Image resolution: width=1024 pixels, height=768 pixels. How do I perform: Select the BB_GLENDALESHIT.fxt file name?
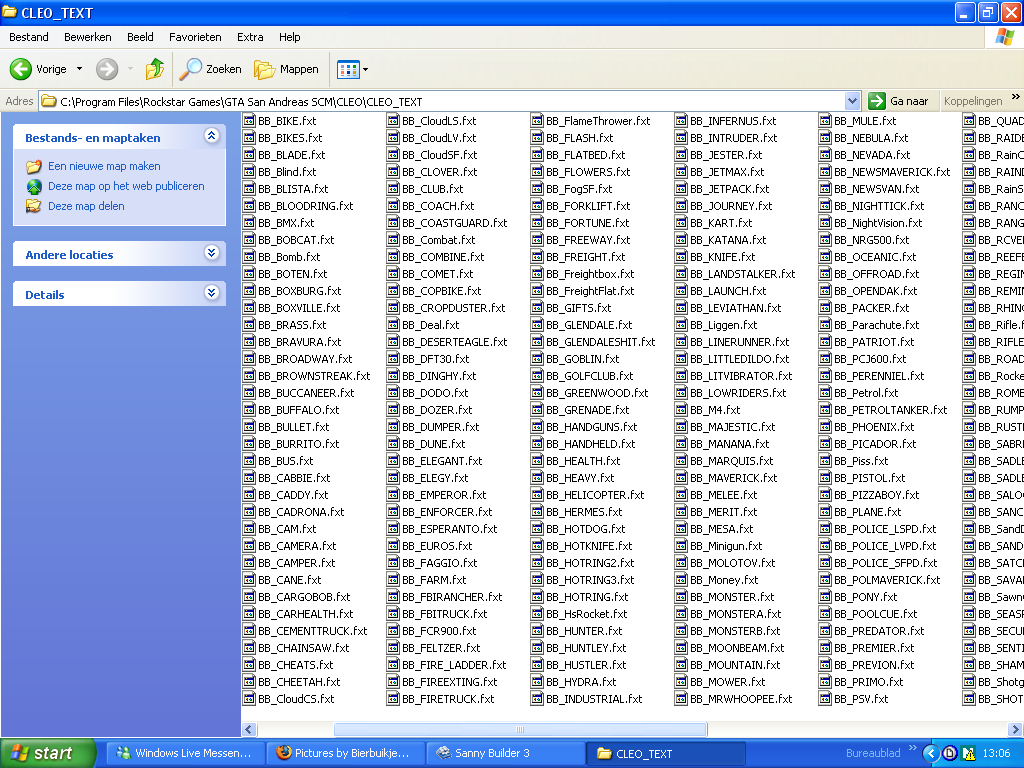[x=601, y=342]
